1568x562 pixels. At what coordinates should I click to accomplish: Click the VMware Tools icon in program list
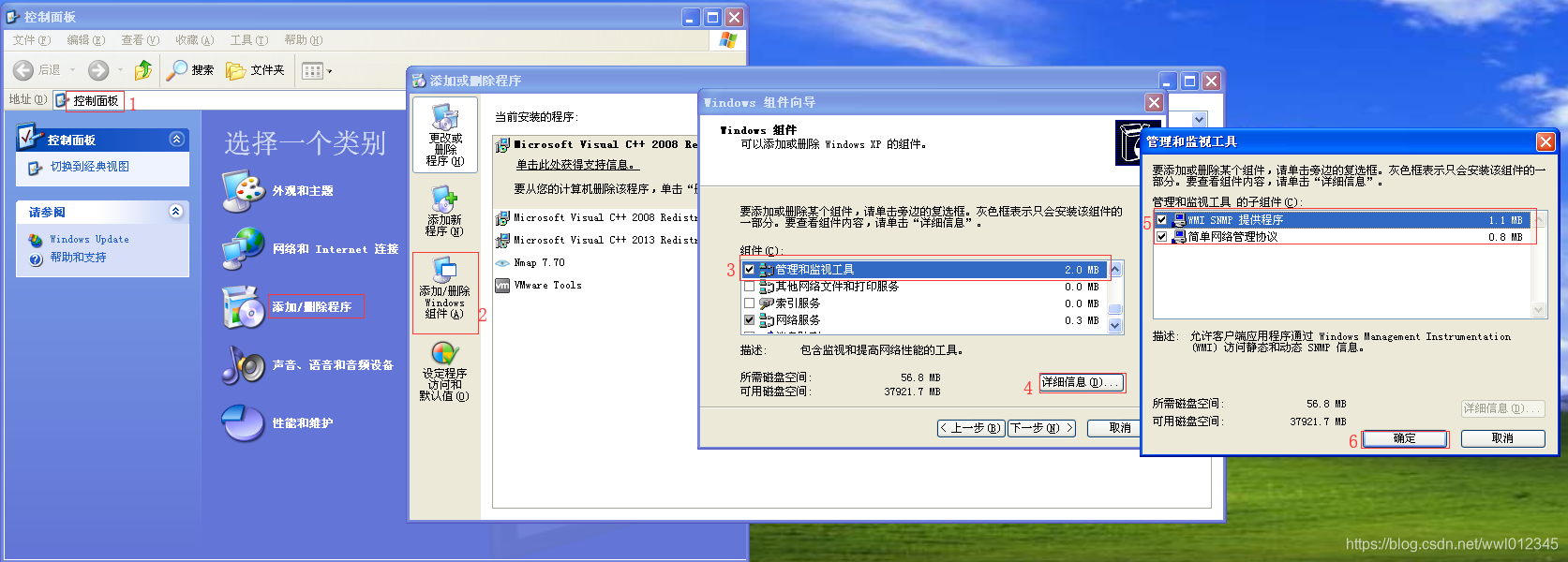point(502,286)
